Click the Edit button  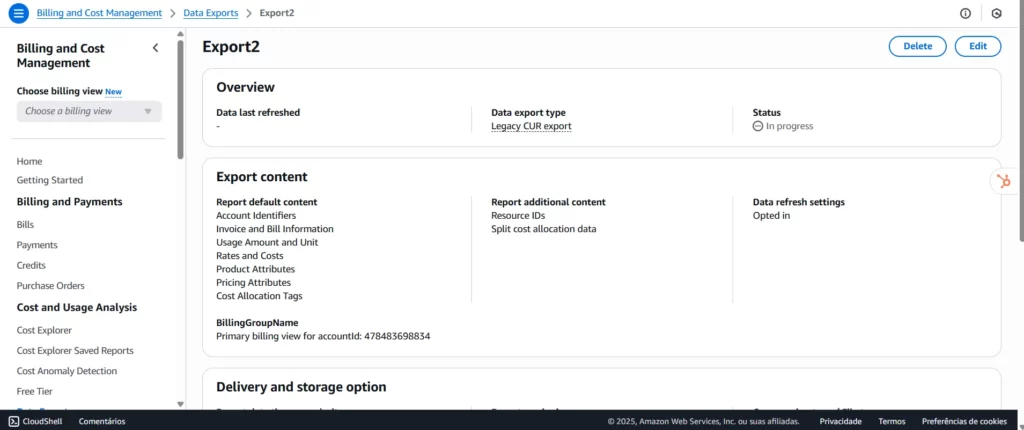point(977,46)
